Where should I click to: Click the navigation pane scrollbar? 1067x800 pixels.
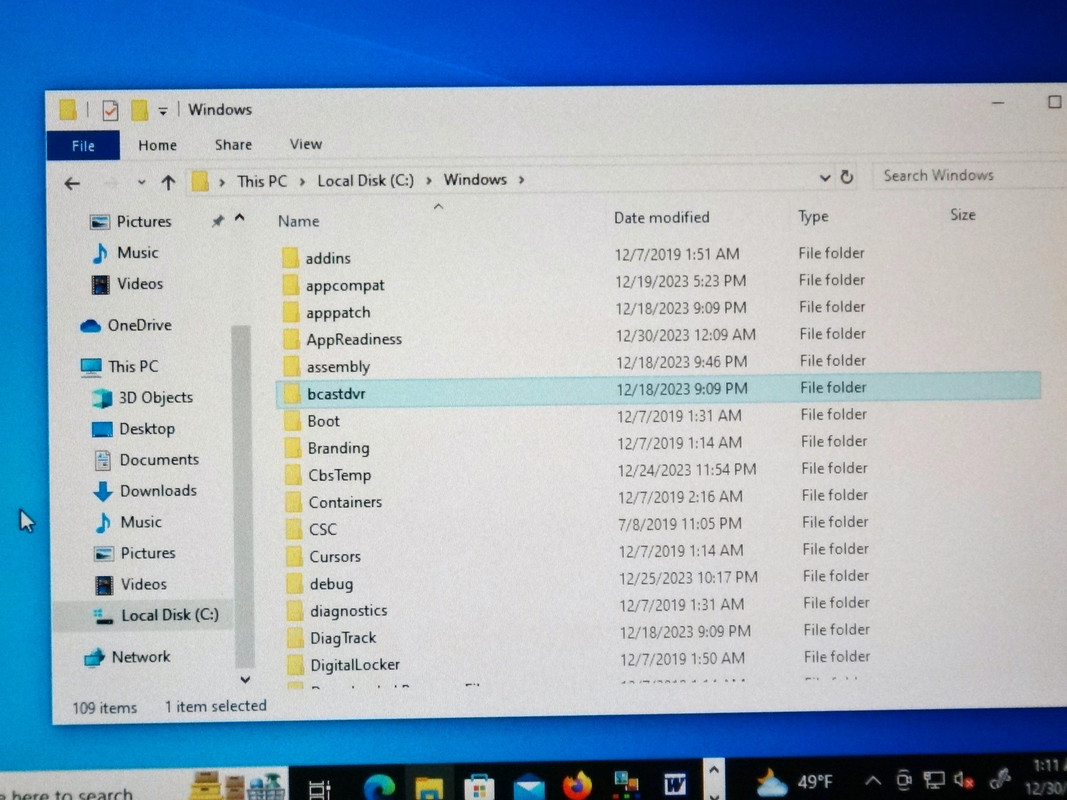pyautogui.click(x=242, y=496)
